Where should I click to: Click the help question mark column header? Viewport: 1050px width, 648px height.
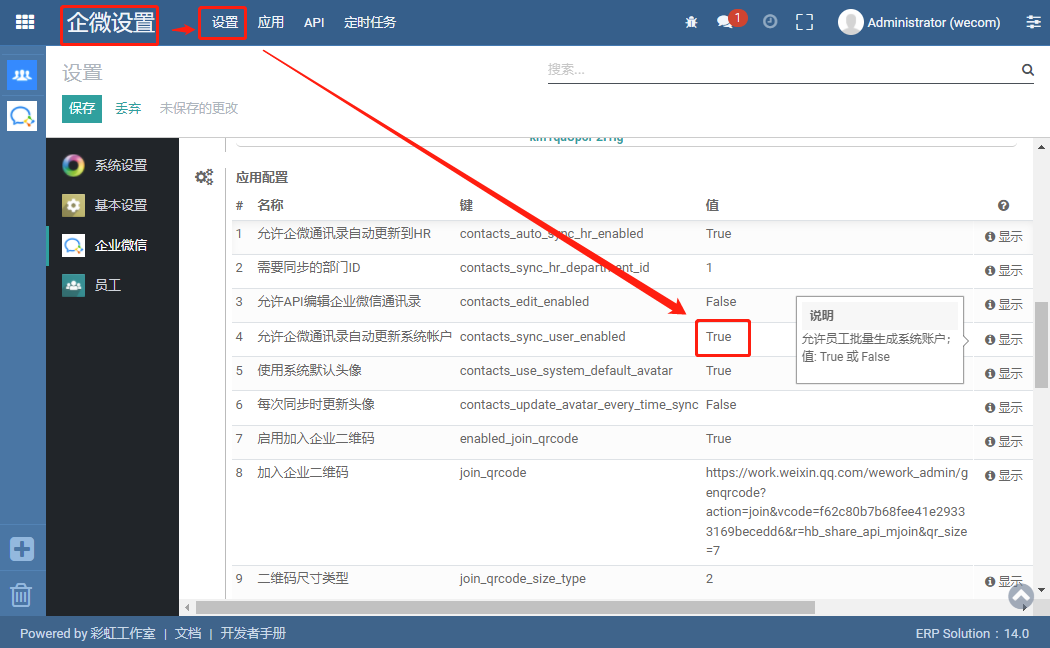(x=1003, y=206)
